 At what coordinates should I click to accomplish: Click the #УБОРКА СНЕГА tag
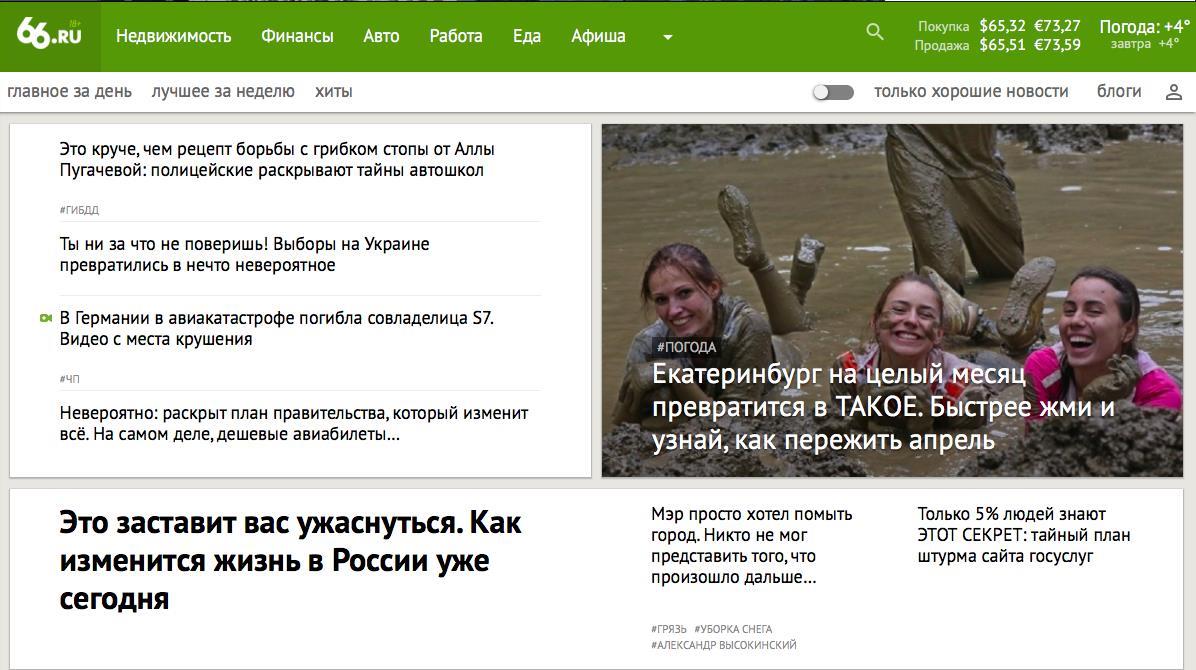733,630
